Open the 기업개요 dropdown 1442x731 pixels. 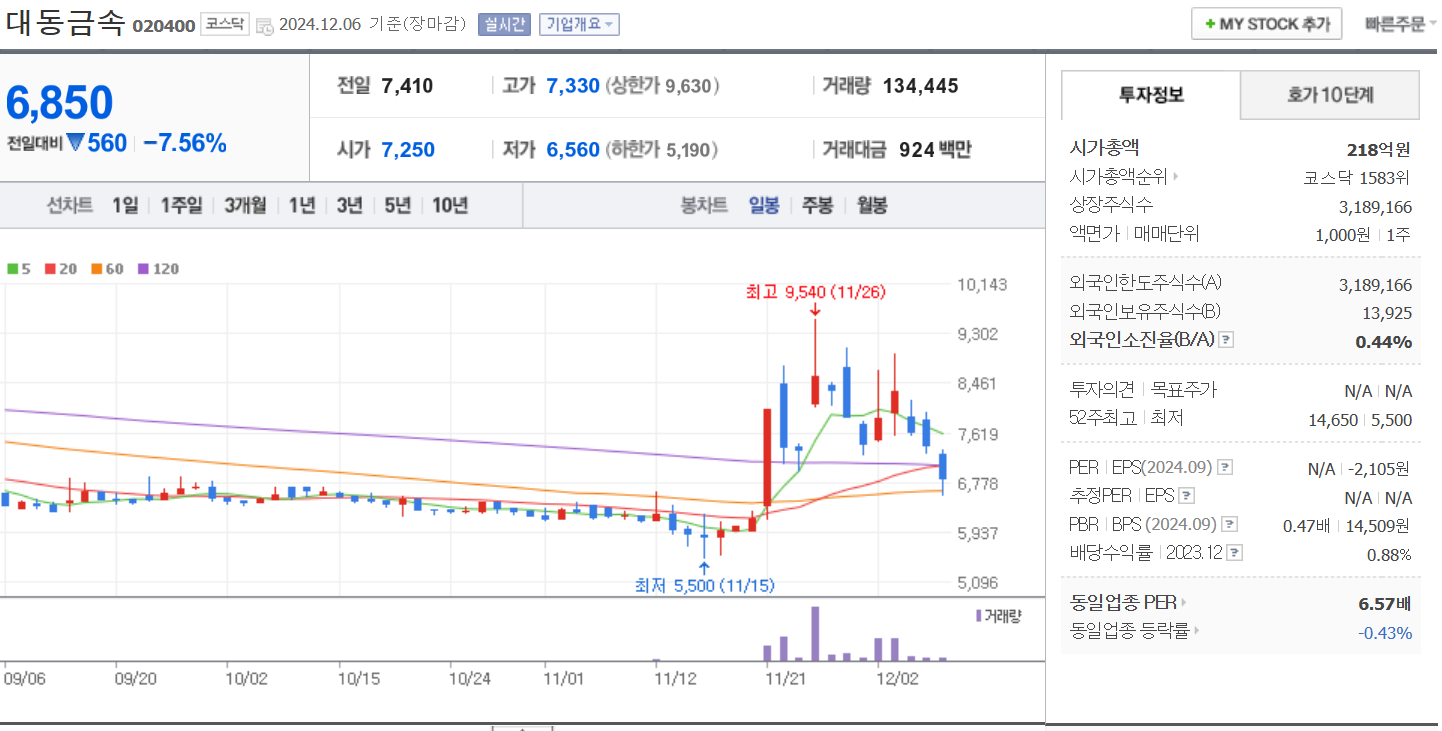579,24
